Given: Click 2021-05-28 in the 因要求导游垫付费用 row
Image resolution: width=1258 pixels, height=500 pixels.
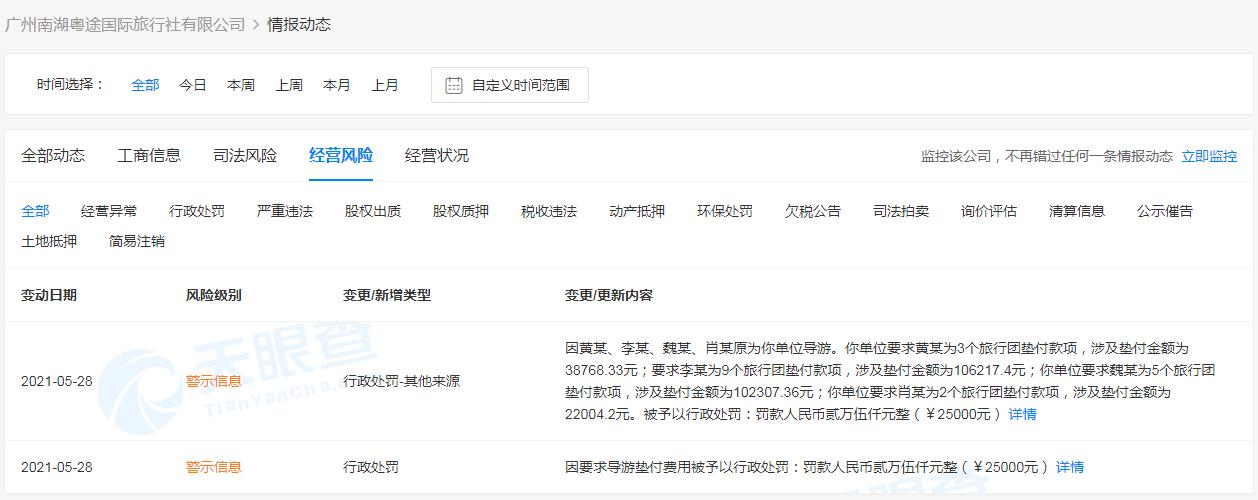Looking at the screenshot, I should 56,467.
